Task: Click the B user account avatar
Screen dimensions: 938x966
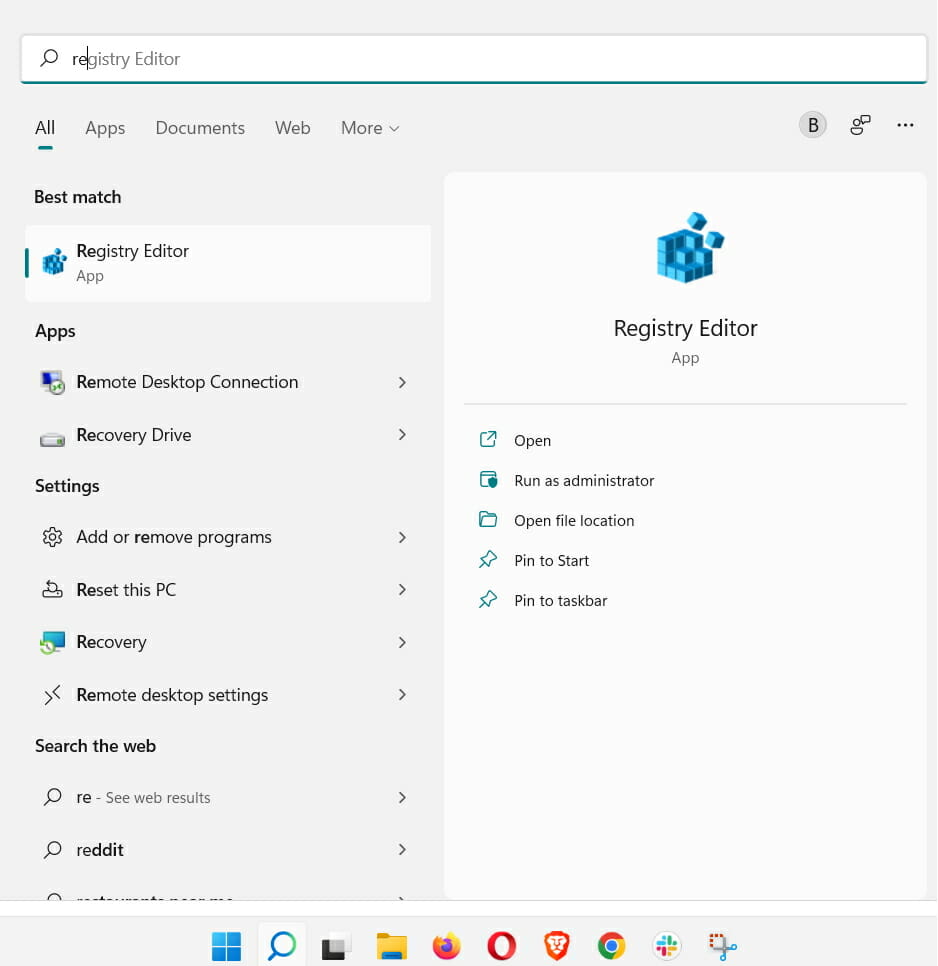Action: [x=812, y=125]
